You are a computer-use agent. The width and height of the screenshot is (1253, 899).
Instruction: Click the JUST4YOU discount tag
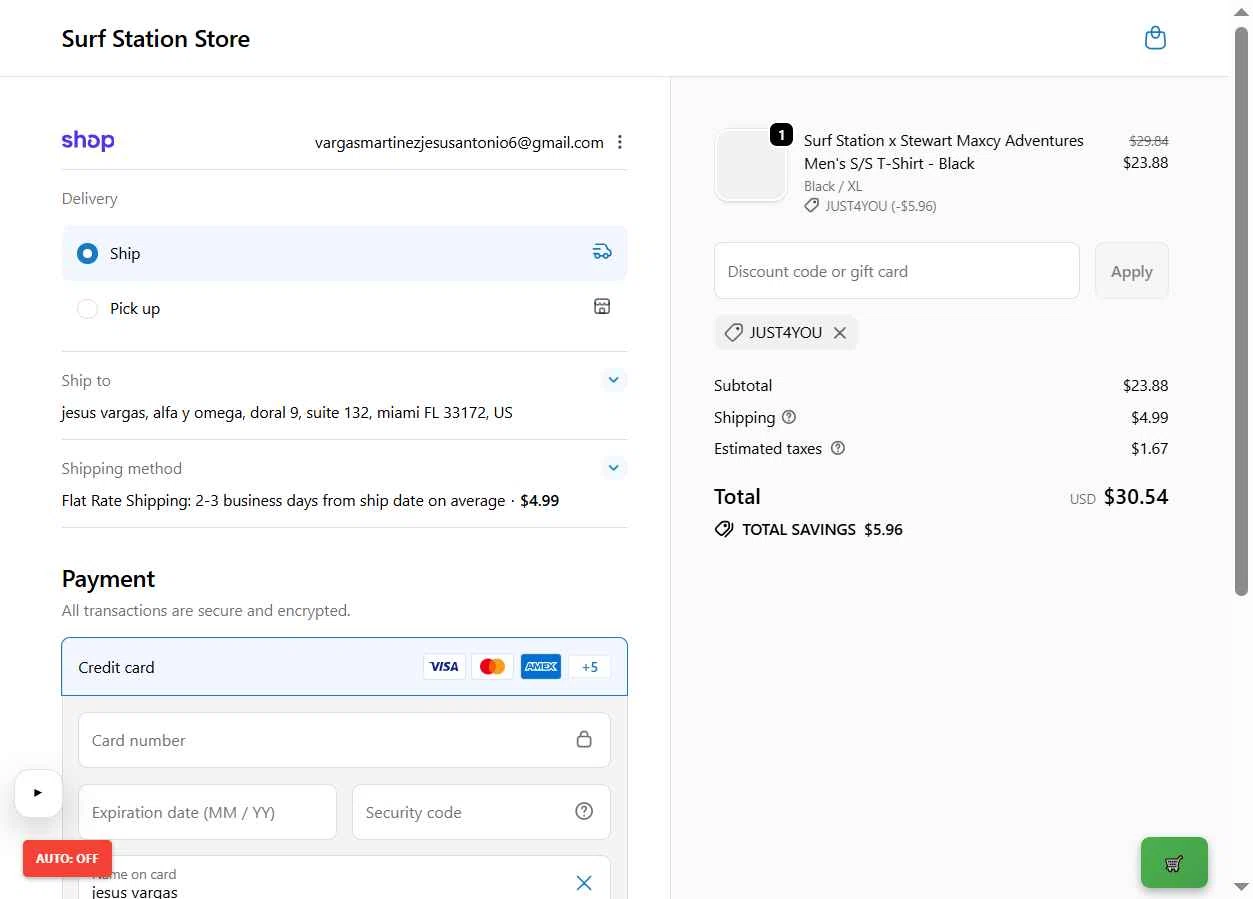pyautogui.click(x=786, y=333)
